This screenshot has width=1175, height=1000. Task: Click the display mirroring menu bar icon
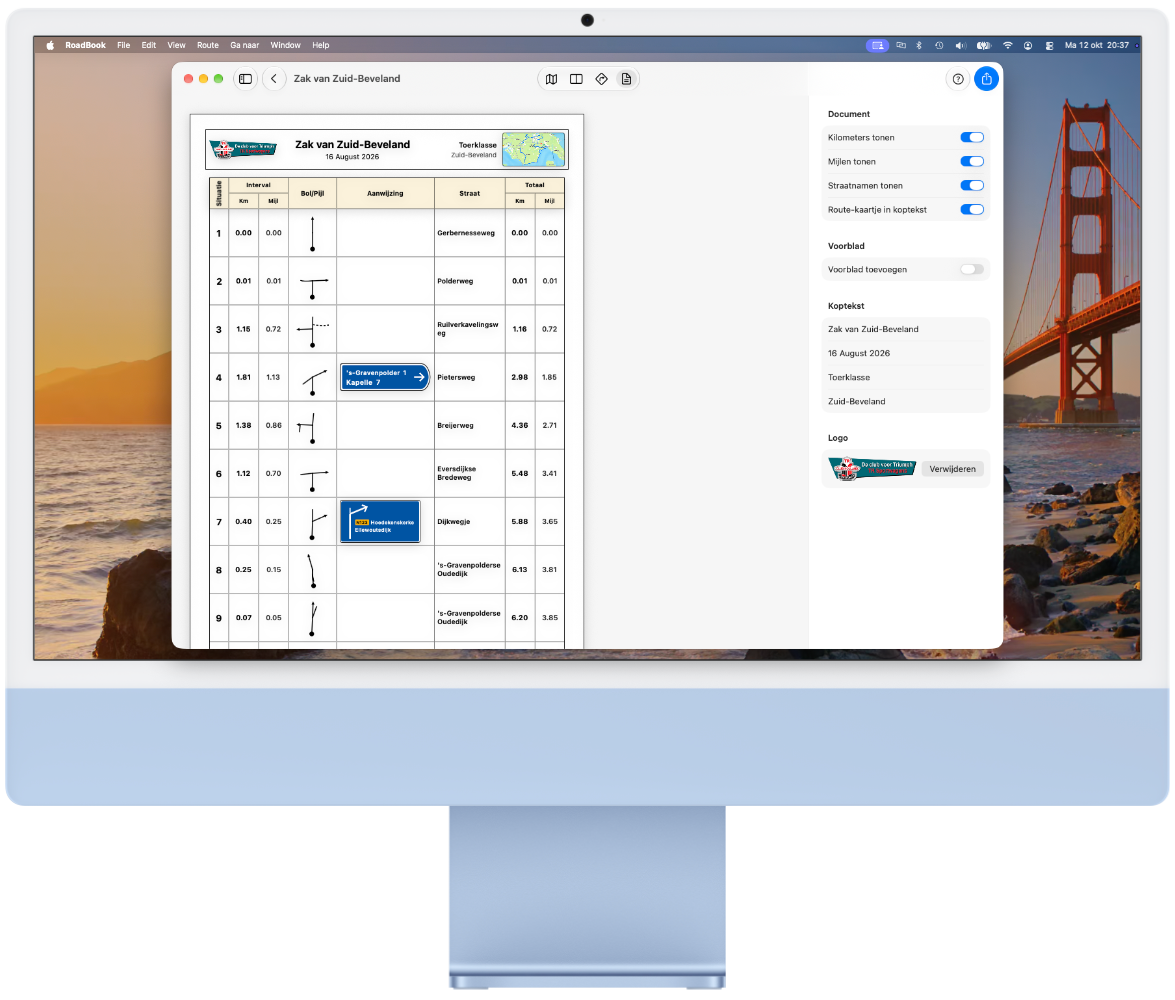[901, 45]
